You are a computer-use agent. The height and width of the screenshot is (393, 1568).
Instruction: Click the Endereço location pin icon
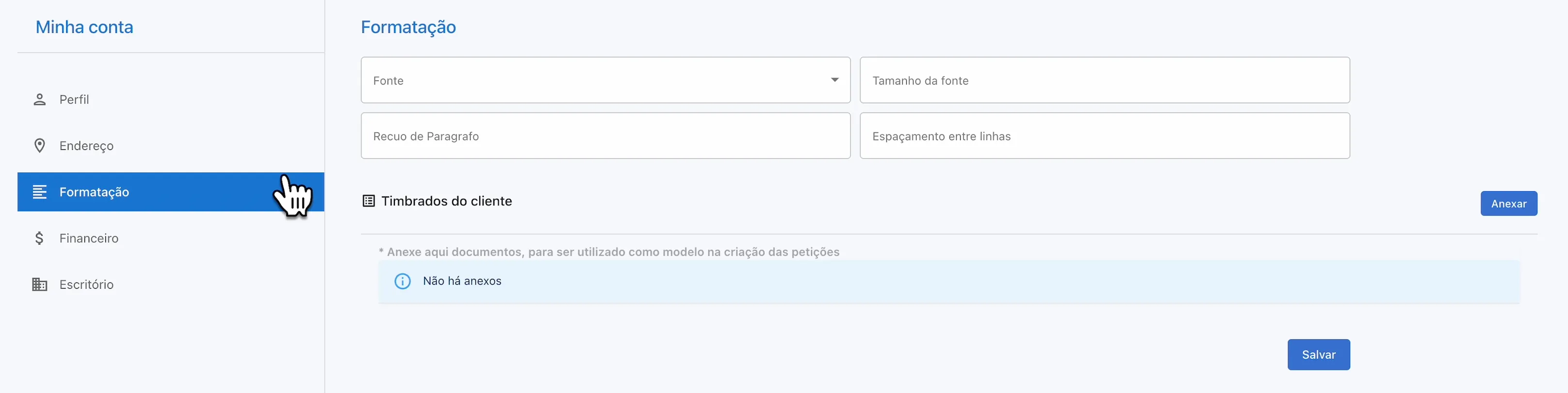(x=40, y=146)
